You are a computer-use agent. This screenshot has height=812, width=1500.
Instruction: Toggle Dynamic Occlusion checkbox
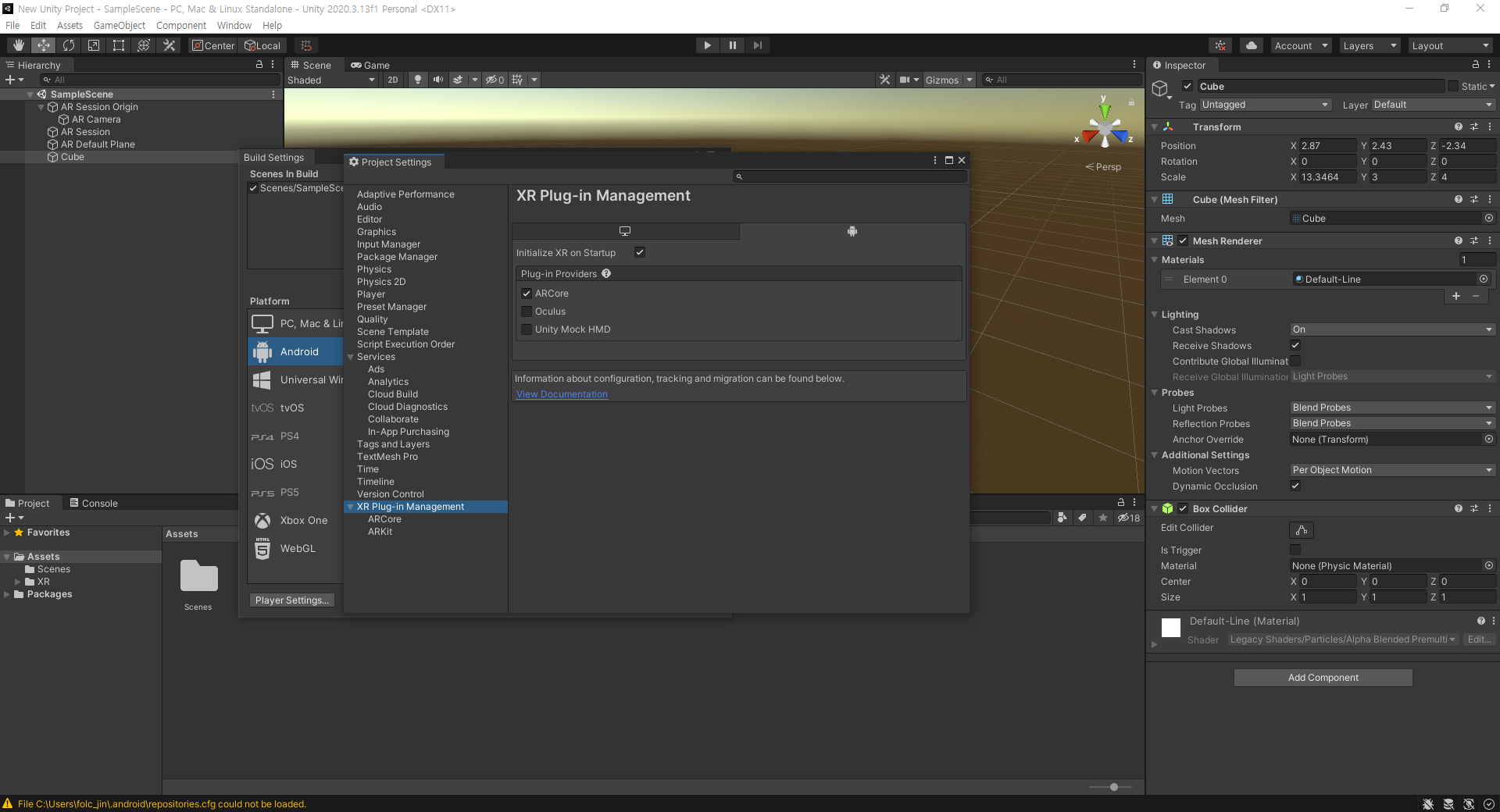pos(1295,486)
